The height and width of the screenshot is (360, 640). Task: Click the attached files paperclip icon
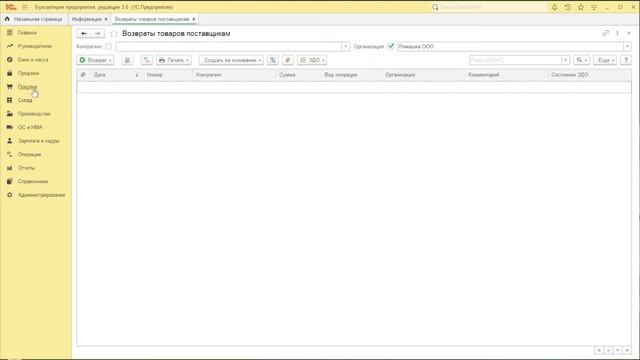point(288,60)
